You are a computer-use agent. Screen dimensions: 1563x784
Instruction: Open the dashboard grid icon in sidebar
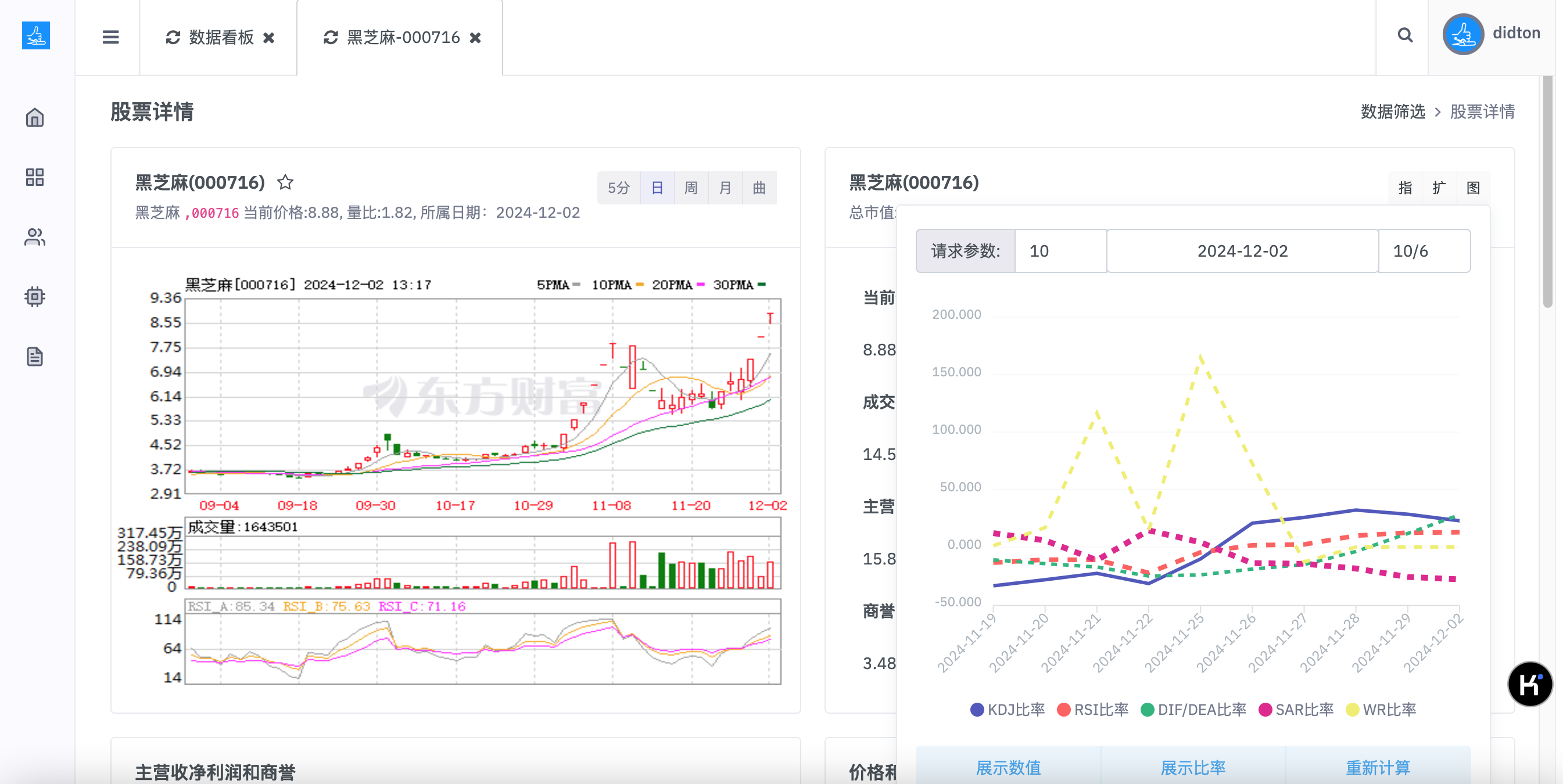(35, 177)
